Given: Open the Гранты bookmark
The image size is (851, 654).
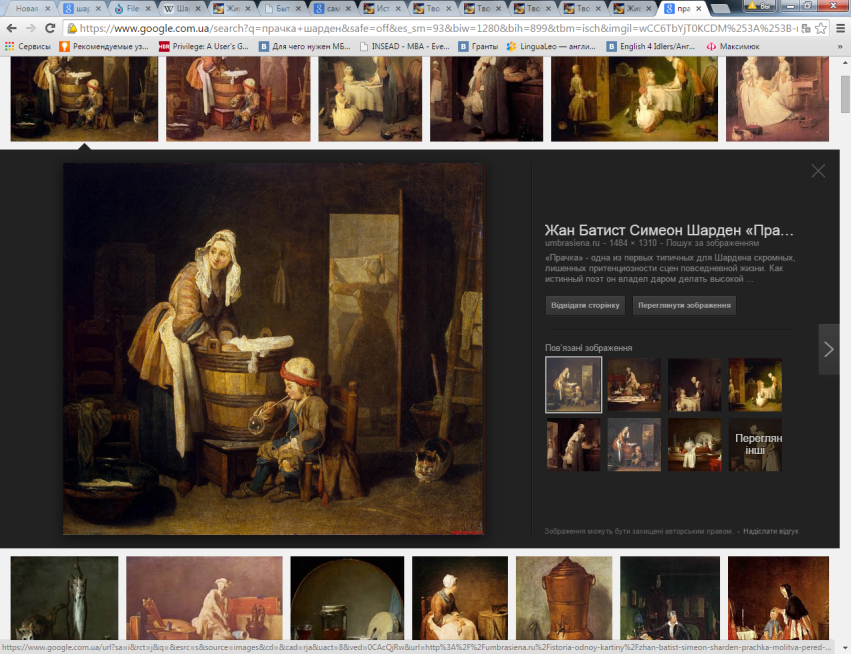Looking at the screenshot, I should pos(478,47).
